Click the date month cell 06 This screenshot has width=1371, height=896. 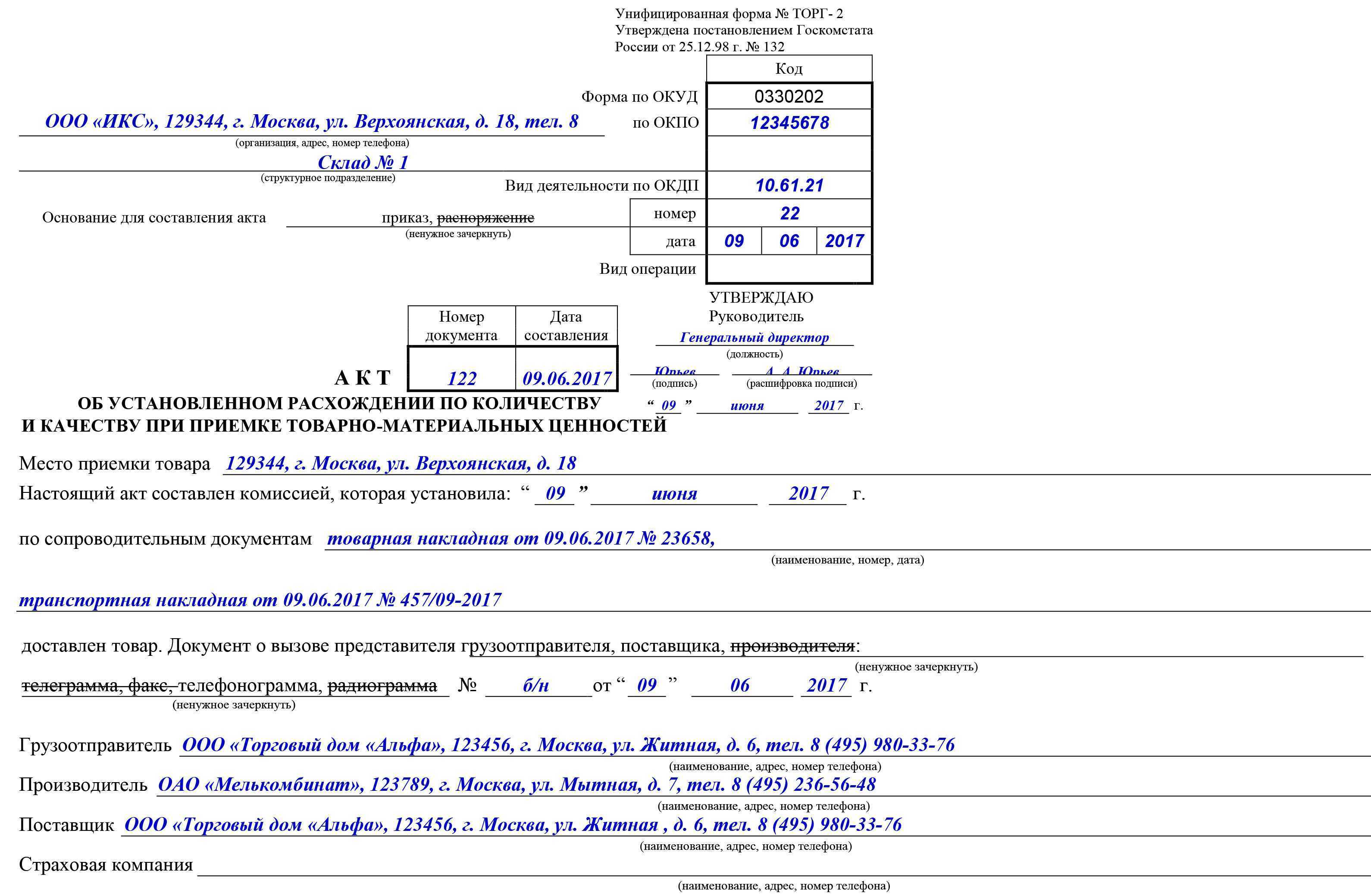(789, 241)
